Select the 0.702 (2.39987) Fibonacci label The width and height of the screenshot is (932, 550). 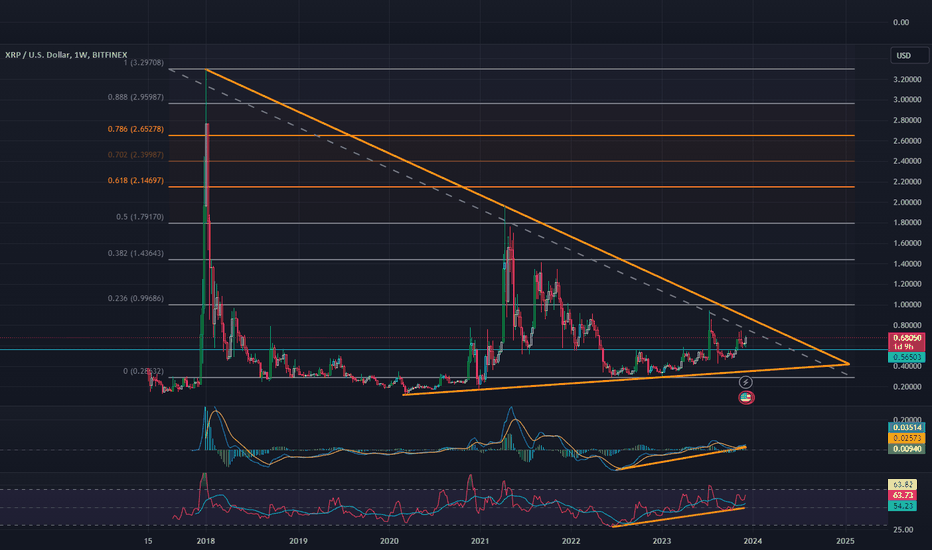point(136,155)
